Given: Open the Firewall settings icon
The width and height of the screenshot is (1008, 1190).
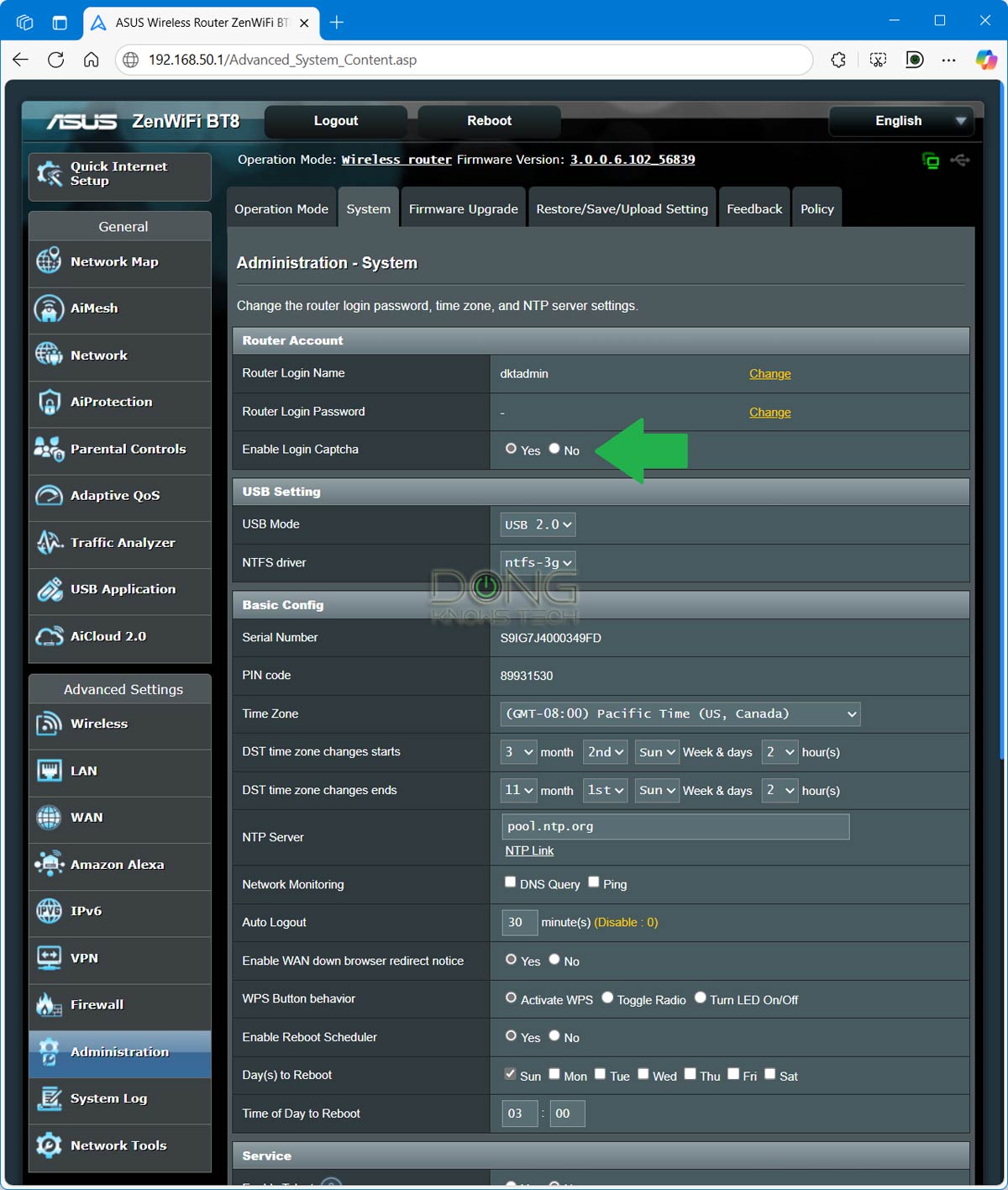Looking at the screenshot, I should pos(50,1004).
